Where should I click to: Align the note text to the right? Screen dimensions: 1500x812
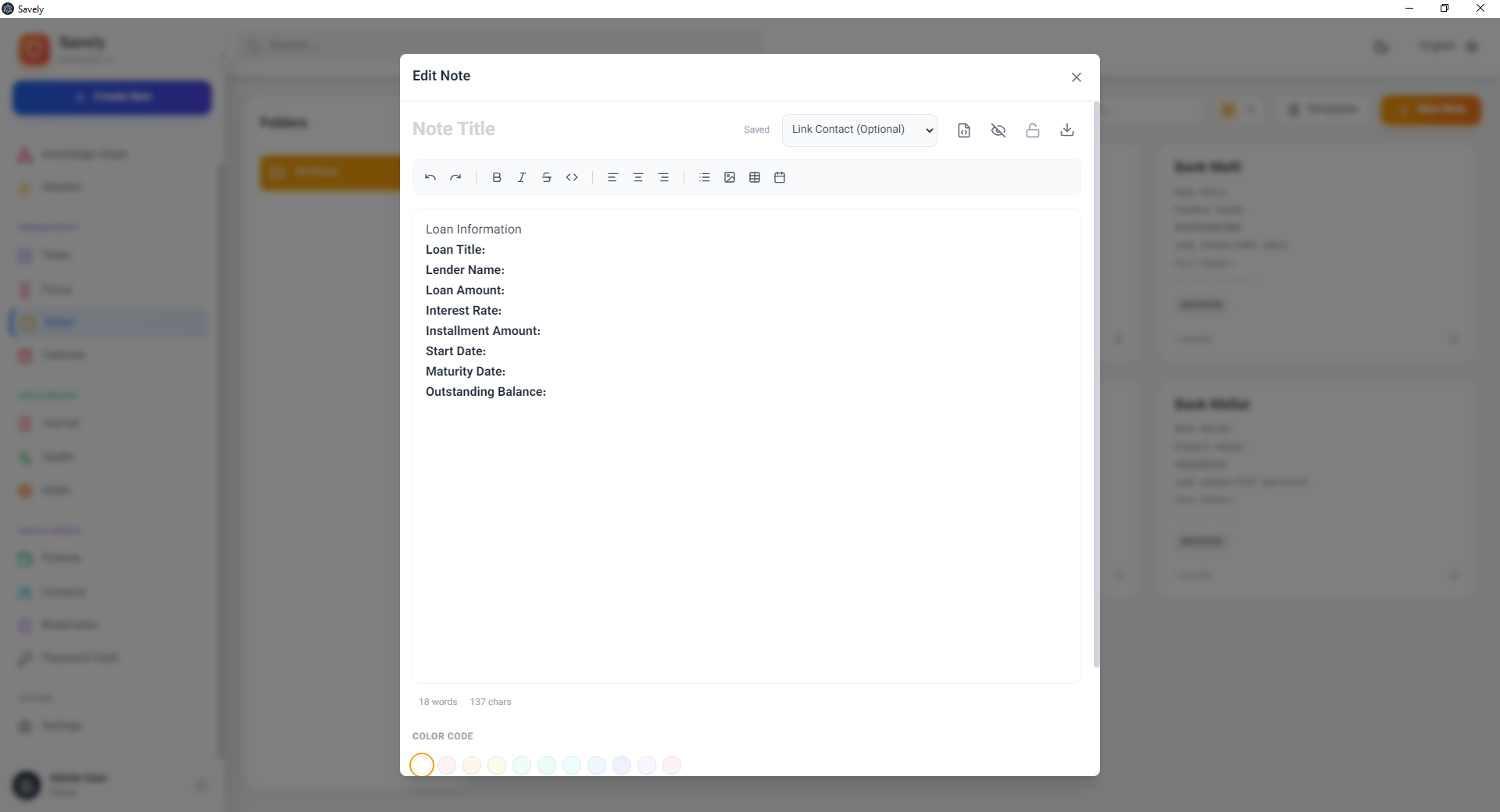tap(663, 178)
